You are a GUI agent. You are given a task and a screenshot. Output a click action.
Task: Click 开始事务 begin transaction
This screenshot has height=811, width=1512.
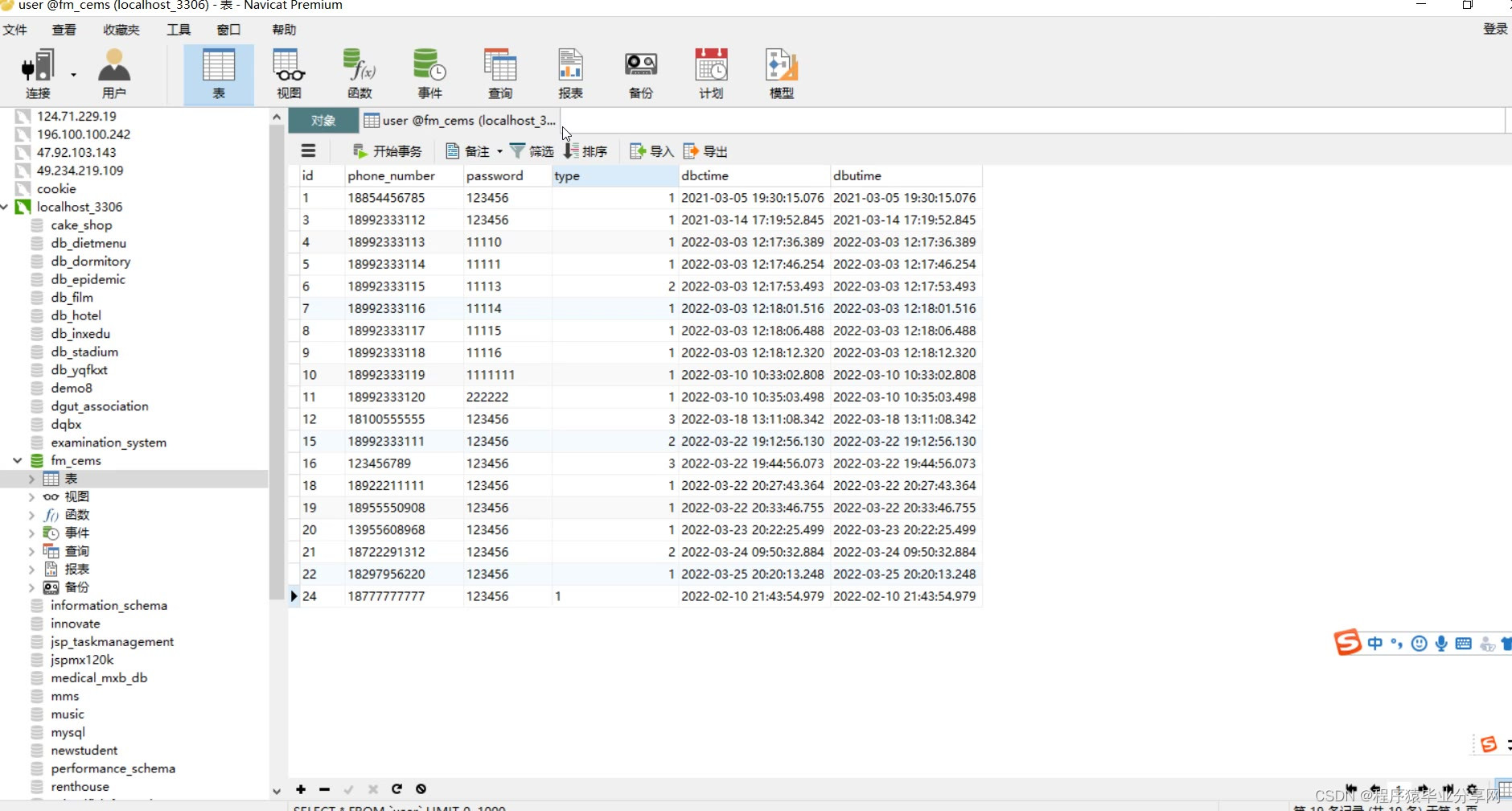(x=387, y=151)
